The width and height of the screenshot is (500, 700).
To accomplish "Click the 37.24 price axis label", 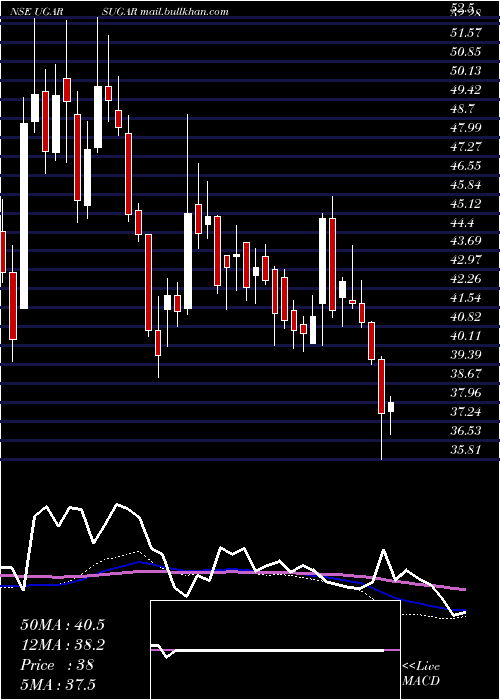I will [x=466, y=412].
